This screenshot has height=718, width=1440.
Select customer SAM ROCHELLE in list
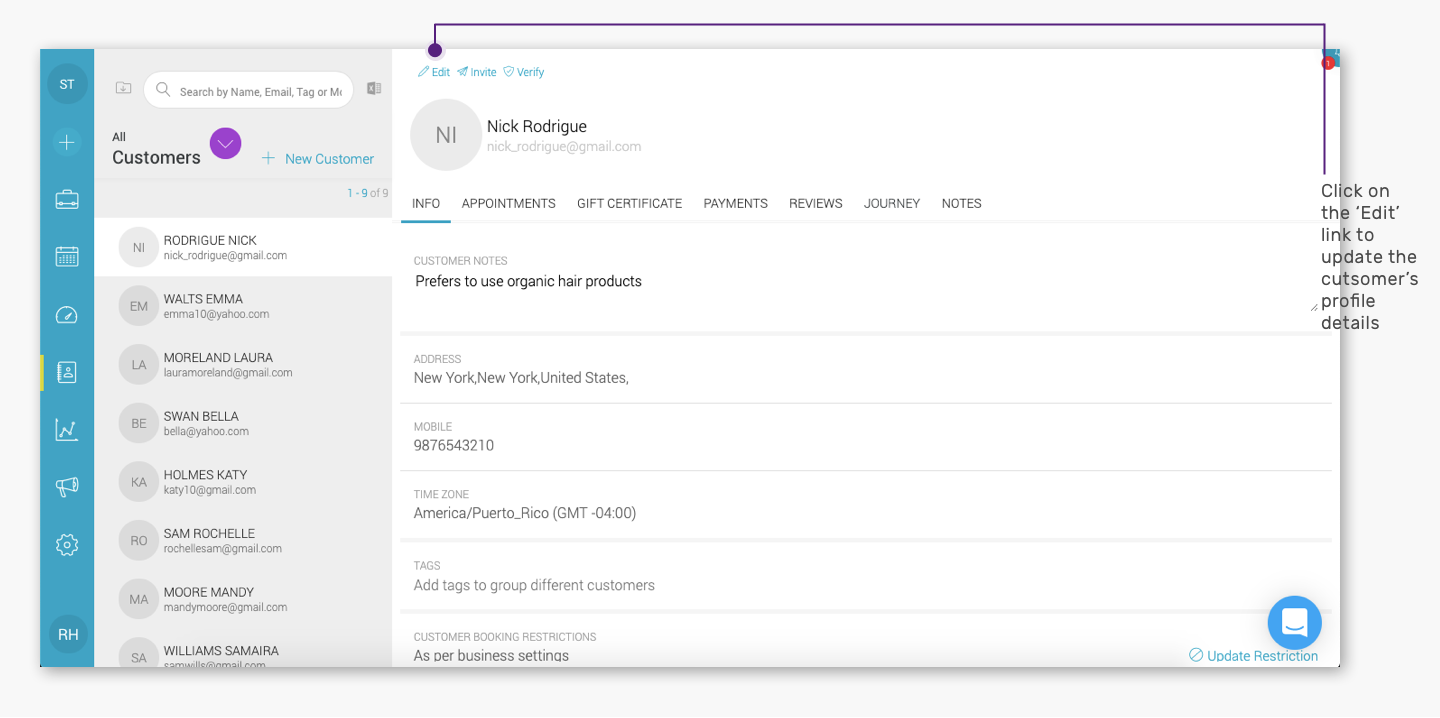tap(243, 540)
